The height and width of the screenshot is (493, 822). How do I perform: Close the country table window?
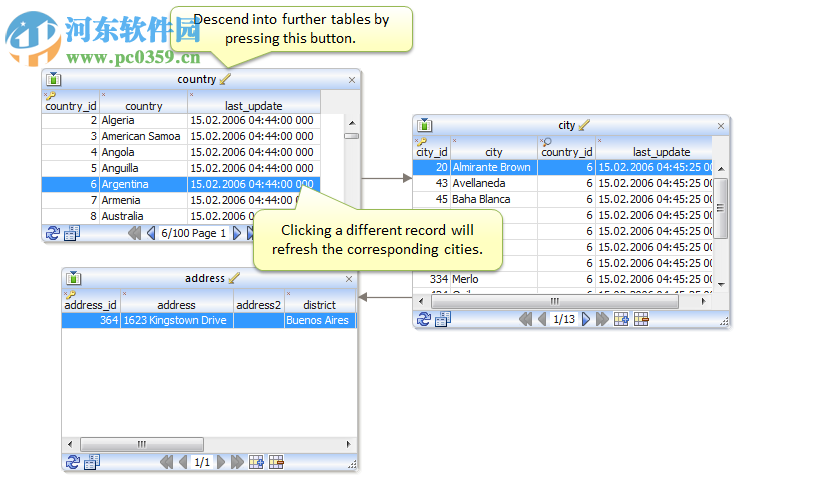pyautogui.click(x=352, y=80)
